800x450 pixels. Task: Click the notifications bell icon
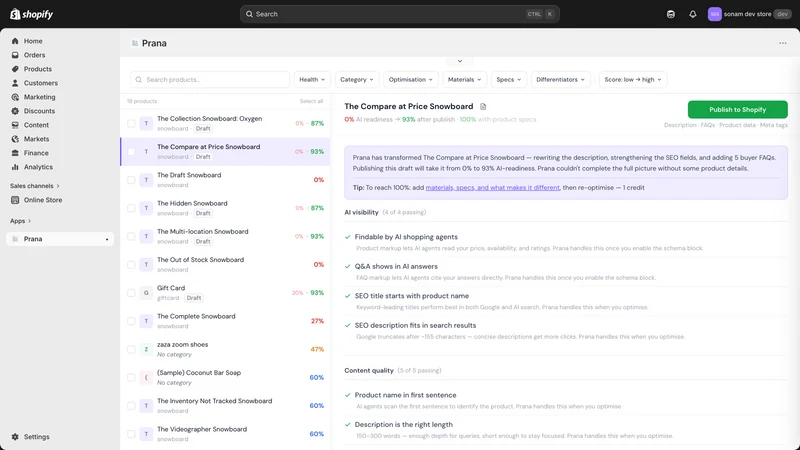[x=692, y=14]
